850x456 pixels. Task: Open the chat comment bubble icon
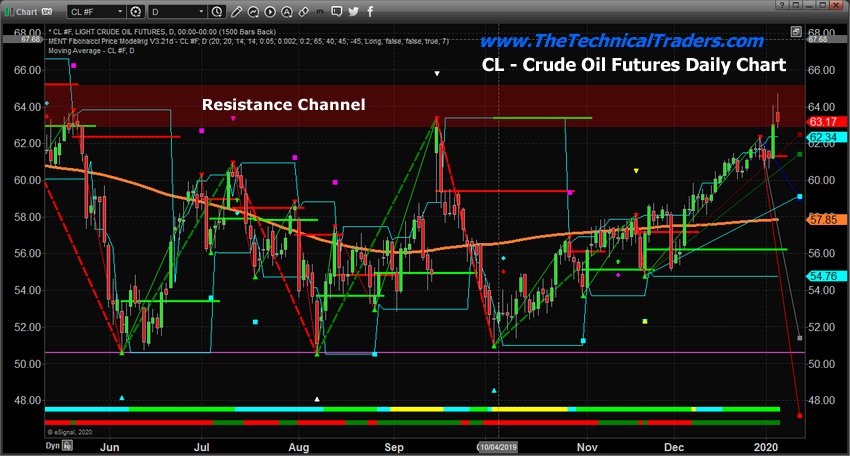click(x=337, y=11)
